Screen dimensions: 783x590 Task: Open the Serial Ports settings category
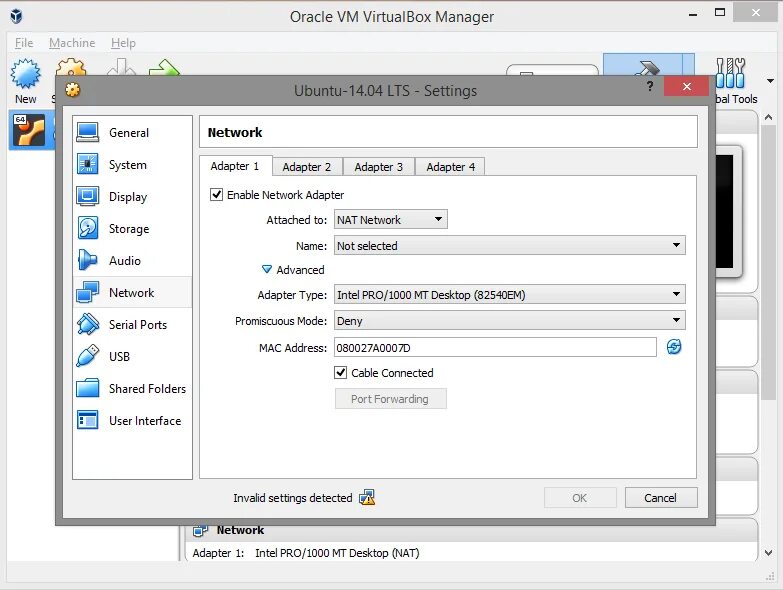[132, 324]
